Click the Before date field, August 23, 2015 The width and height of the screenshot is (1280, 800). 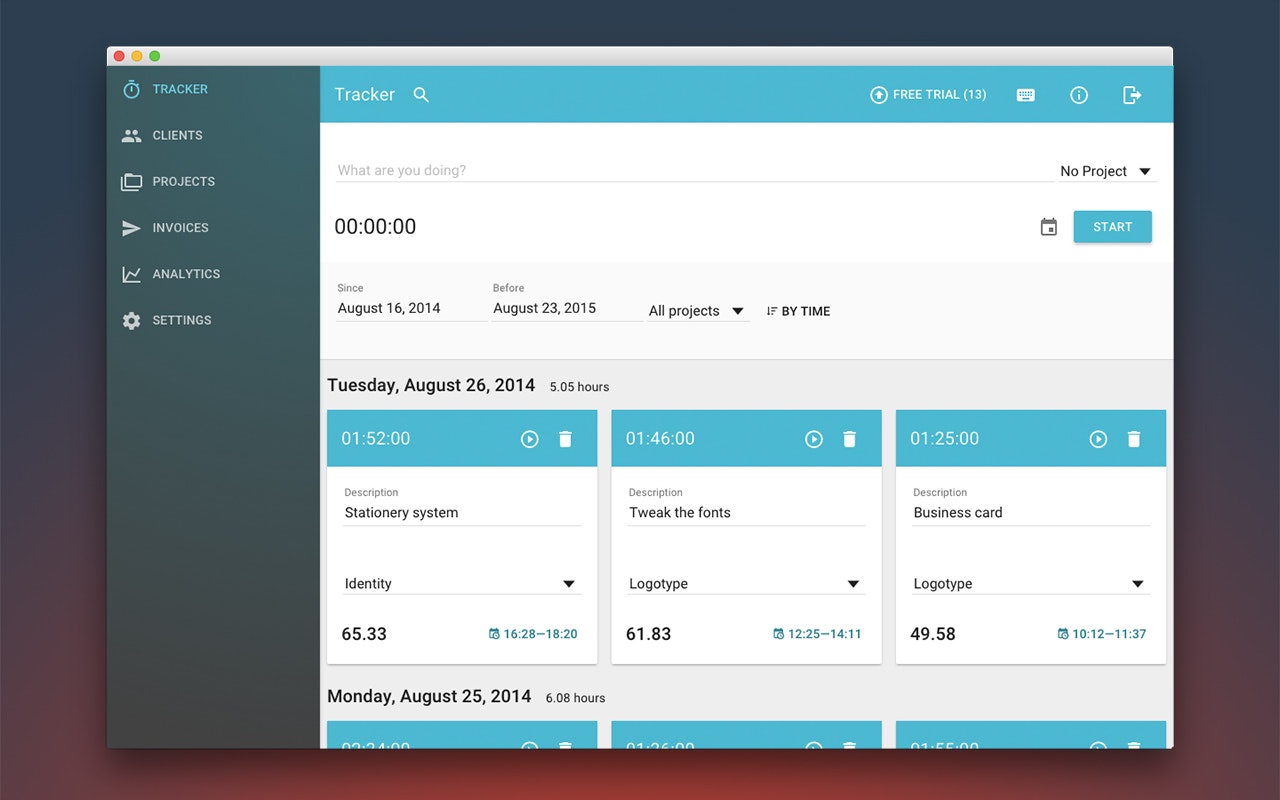pos(567,308)
